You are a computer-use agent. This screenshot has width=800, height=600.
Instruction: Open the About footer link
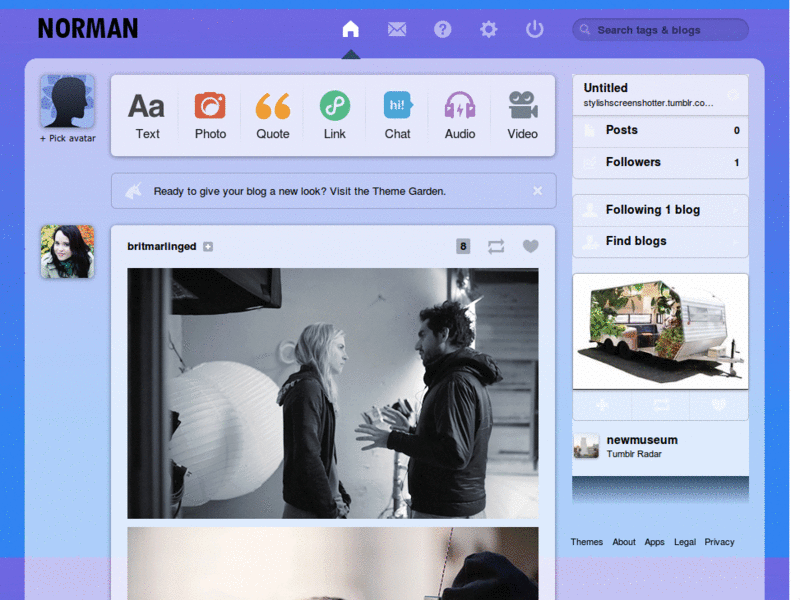(x=623, y=542)
